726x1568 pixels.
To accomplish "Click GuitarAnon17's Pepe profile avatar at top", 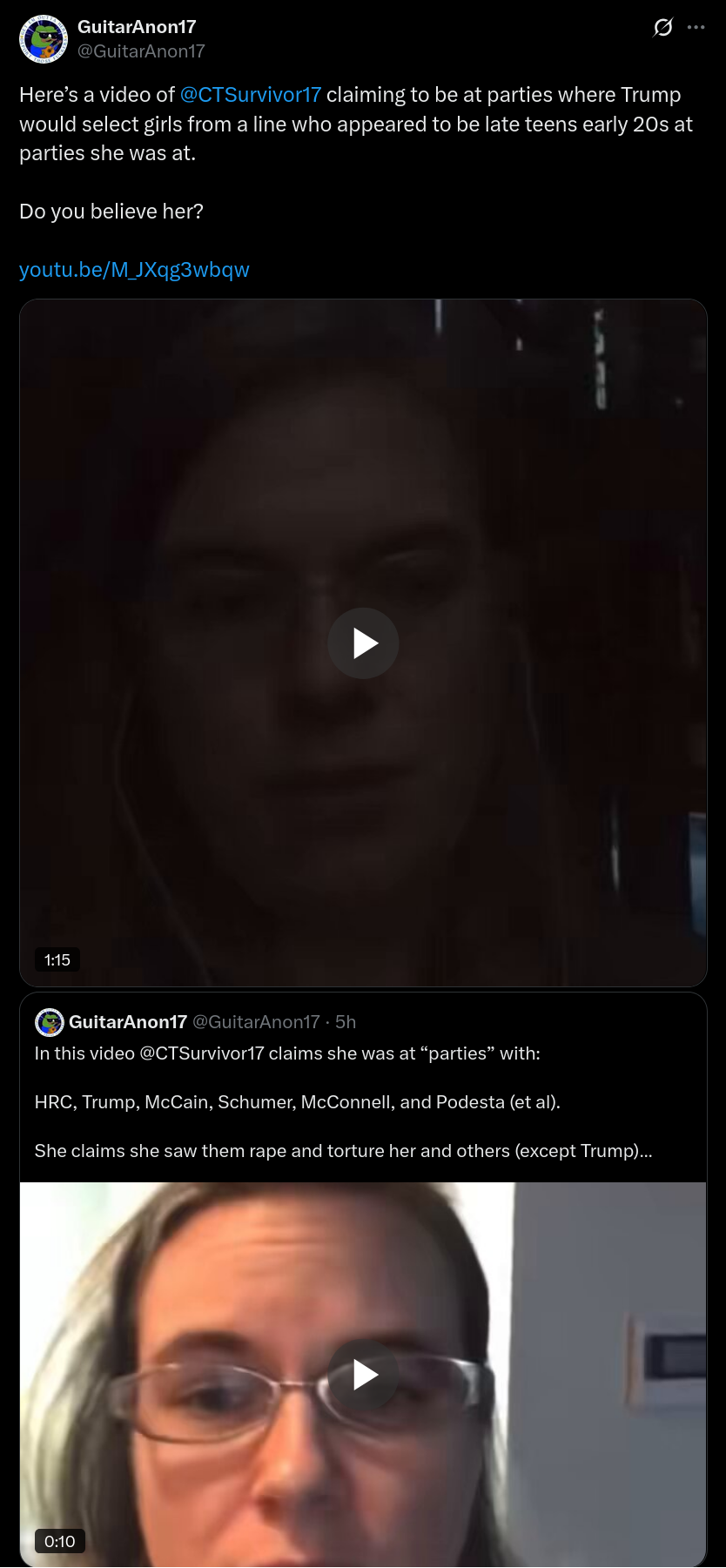I will (44, 39).
